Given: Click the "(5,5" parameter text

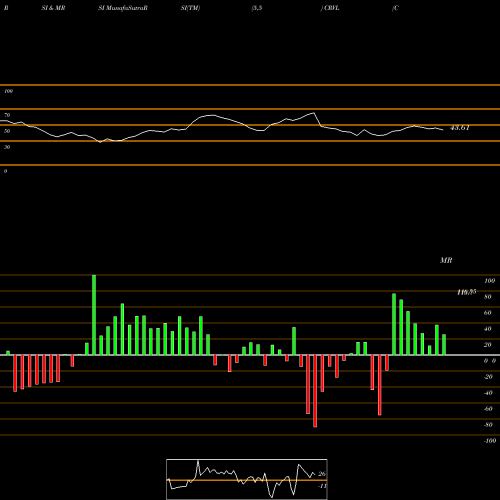Looking at the screenshot, I should tap(257, 8).
